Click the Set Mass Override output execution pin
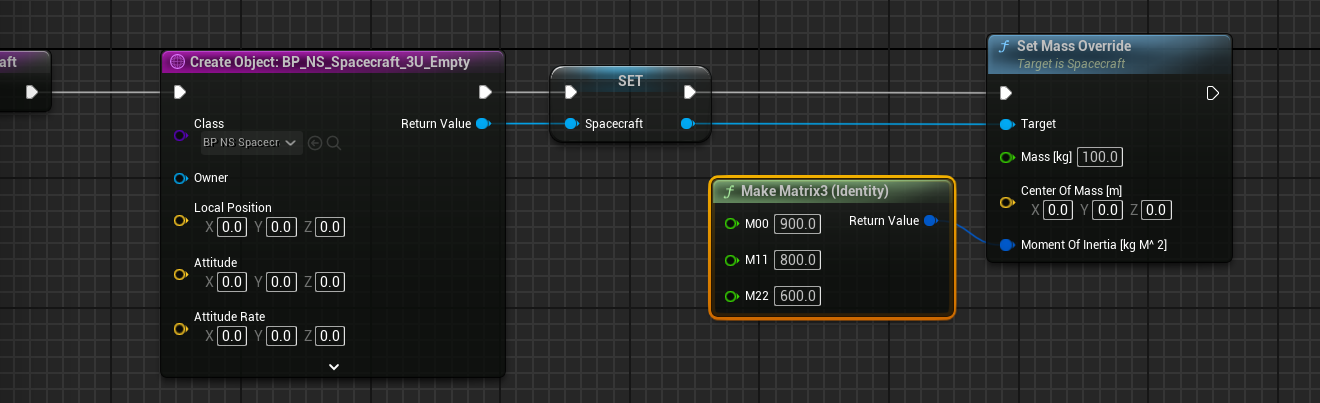This screenshot has width=1320, height=403. coord(1212,93)
